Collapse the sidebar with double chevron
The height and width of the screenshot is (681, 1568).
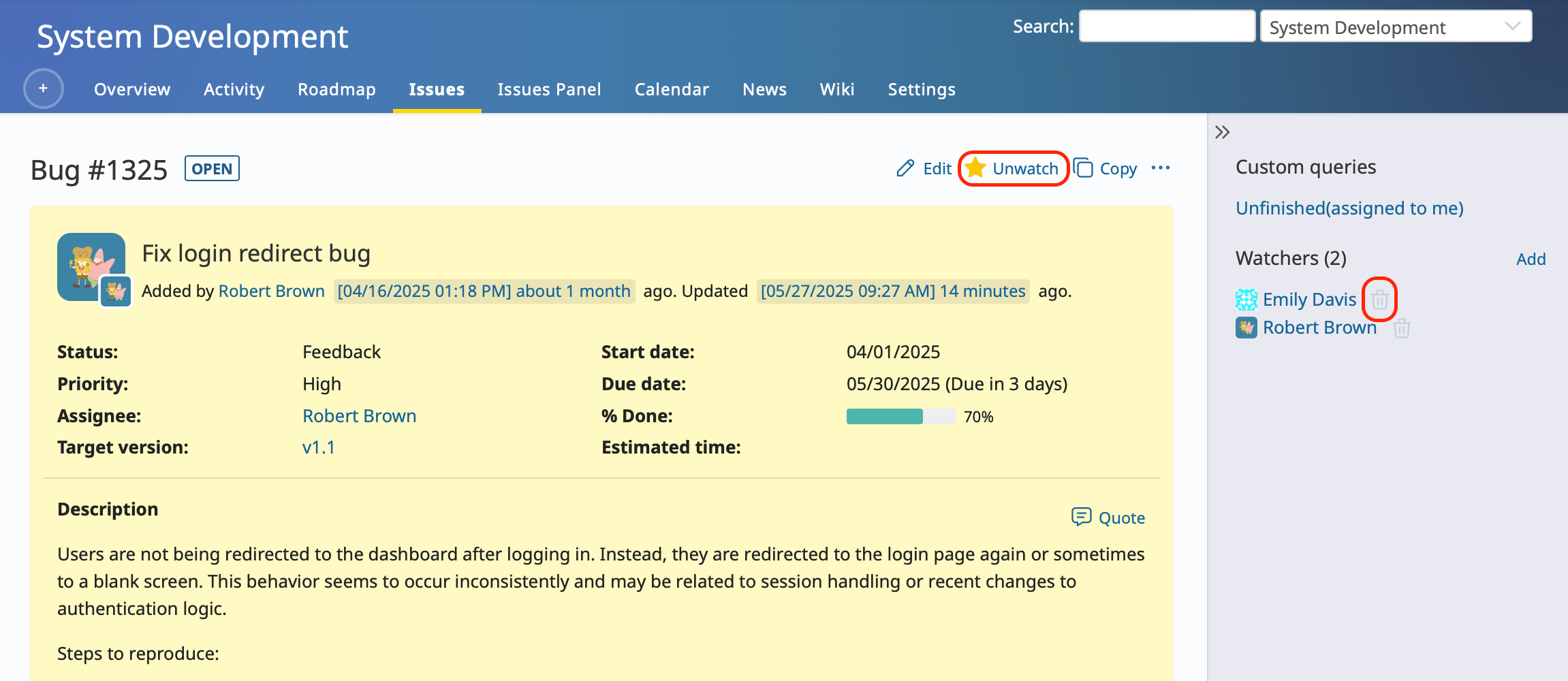[1223, 132]
